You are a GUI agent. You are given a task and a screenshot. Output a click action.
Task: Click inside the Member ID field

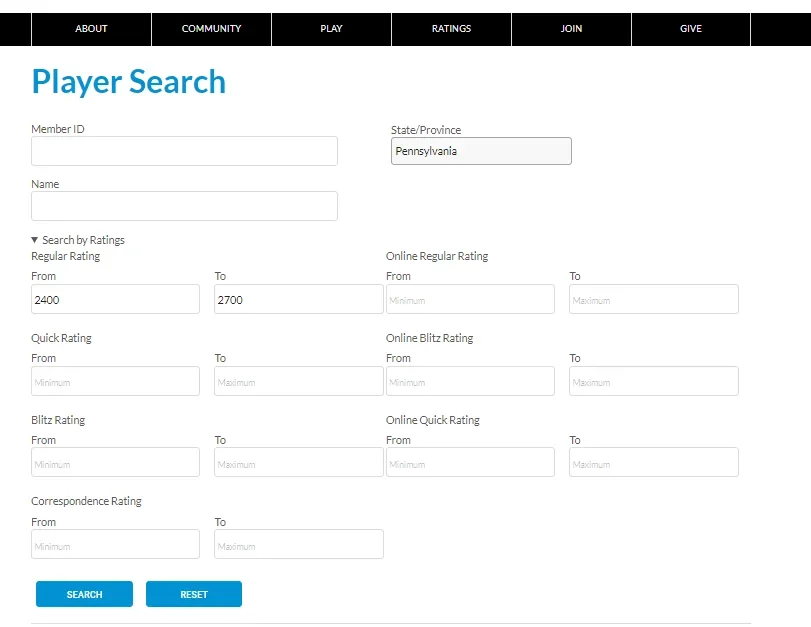184,151
